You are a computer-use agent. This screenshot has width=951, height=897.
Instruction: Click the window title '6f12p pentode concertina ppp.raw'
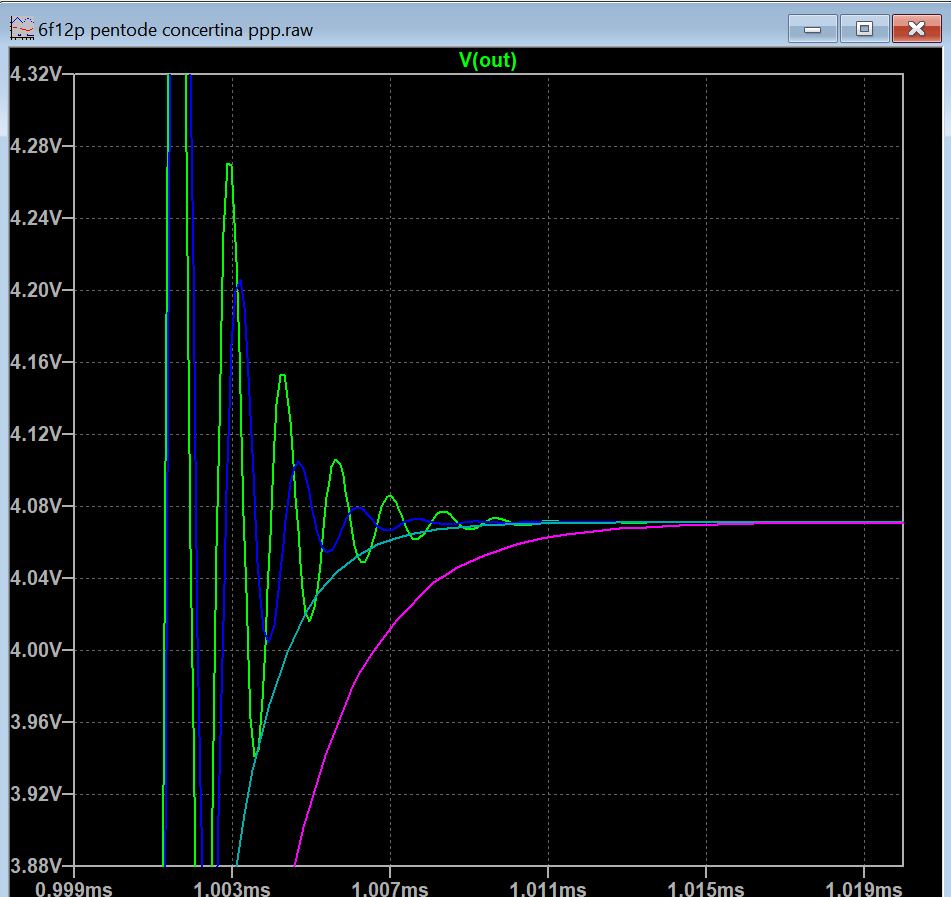(x=175, y=30)
